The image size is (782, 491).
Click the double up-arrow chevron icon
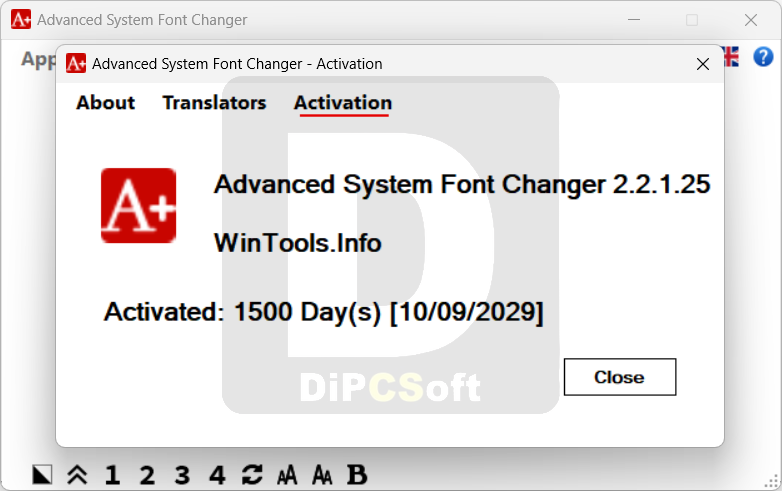click(77, 475)
